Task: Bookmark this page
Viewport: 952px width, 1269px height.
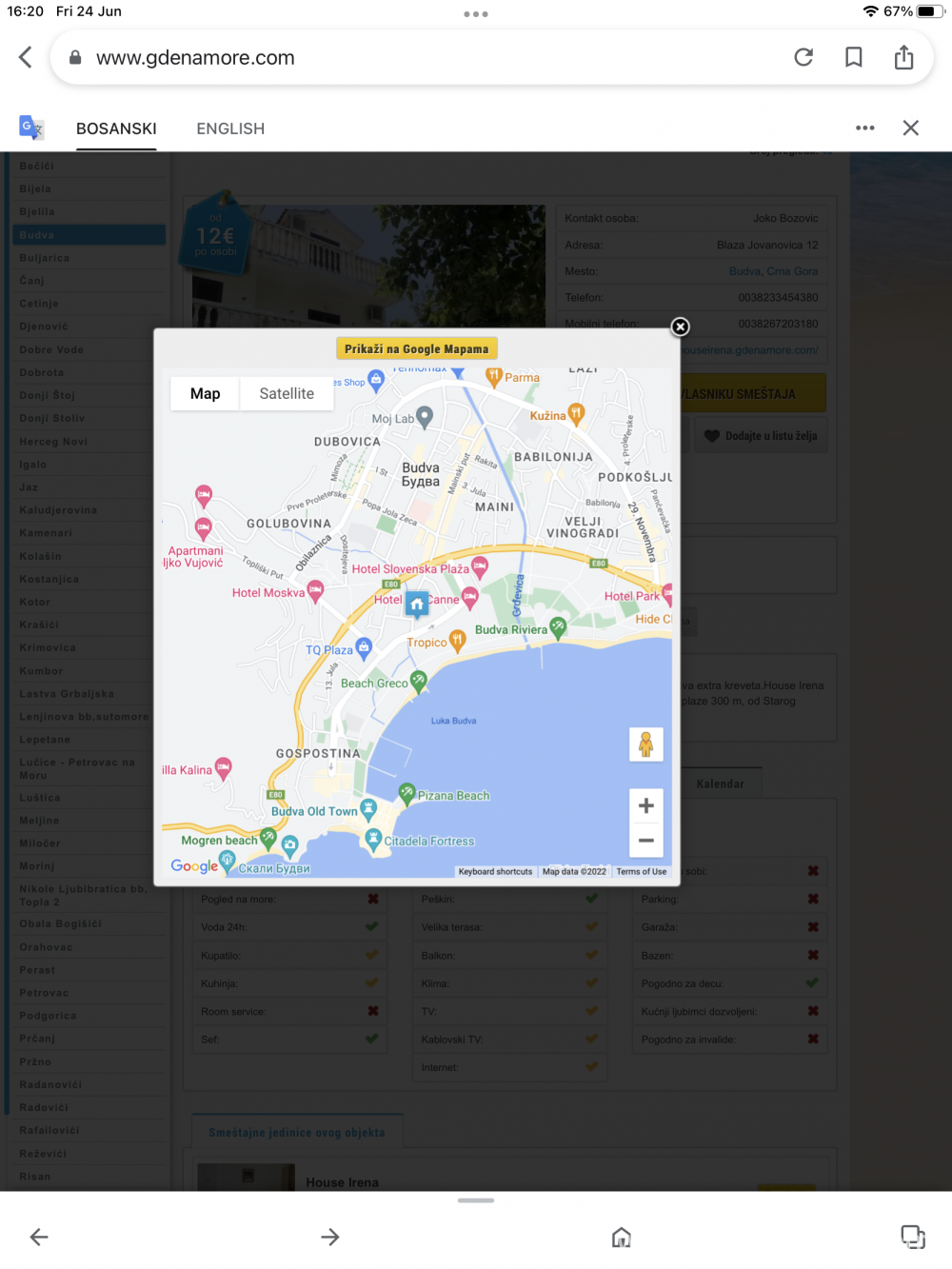Action: pyautogui.click(x=854, y=57)
